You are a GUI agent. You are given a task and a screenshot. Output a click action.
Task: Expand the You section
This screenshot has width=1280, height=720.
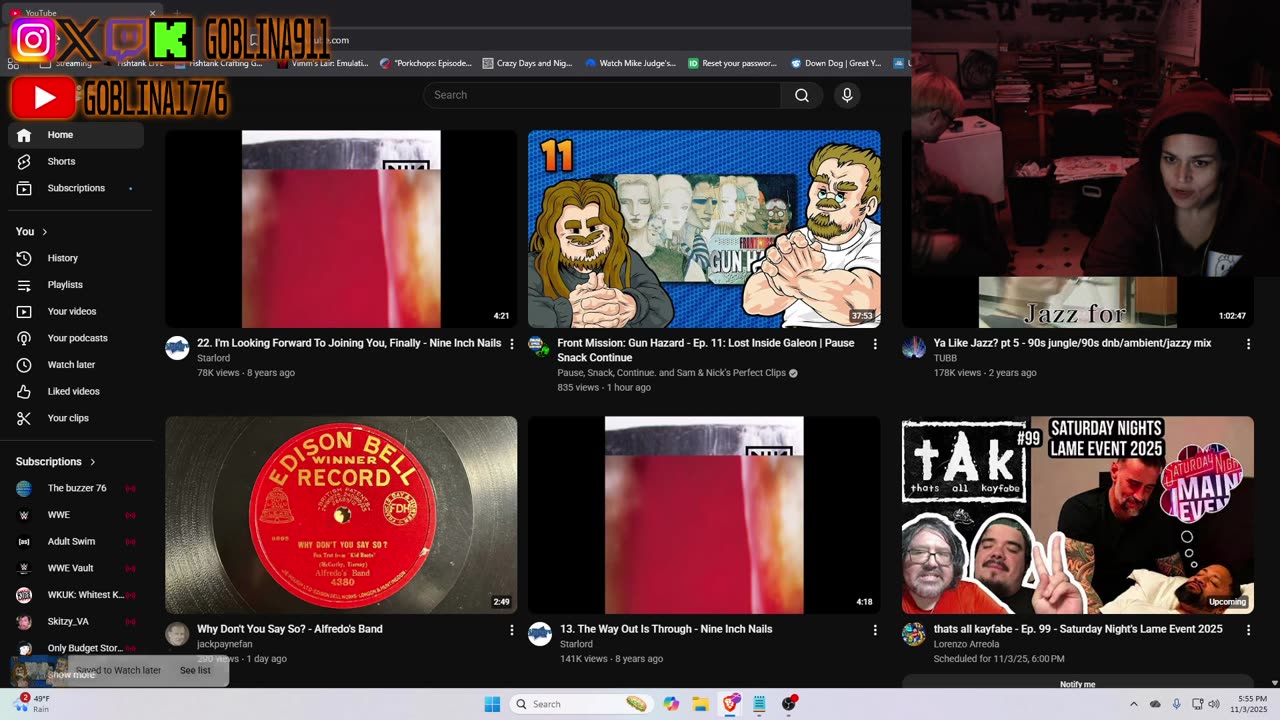coord(32,232)
